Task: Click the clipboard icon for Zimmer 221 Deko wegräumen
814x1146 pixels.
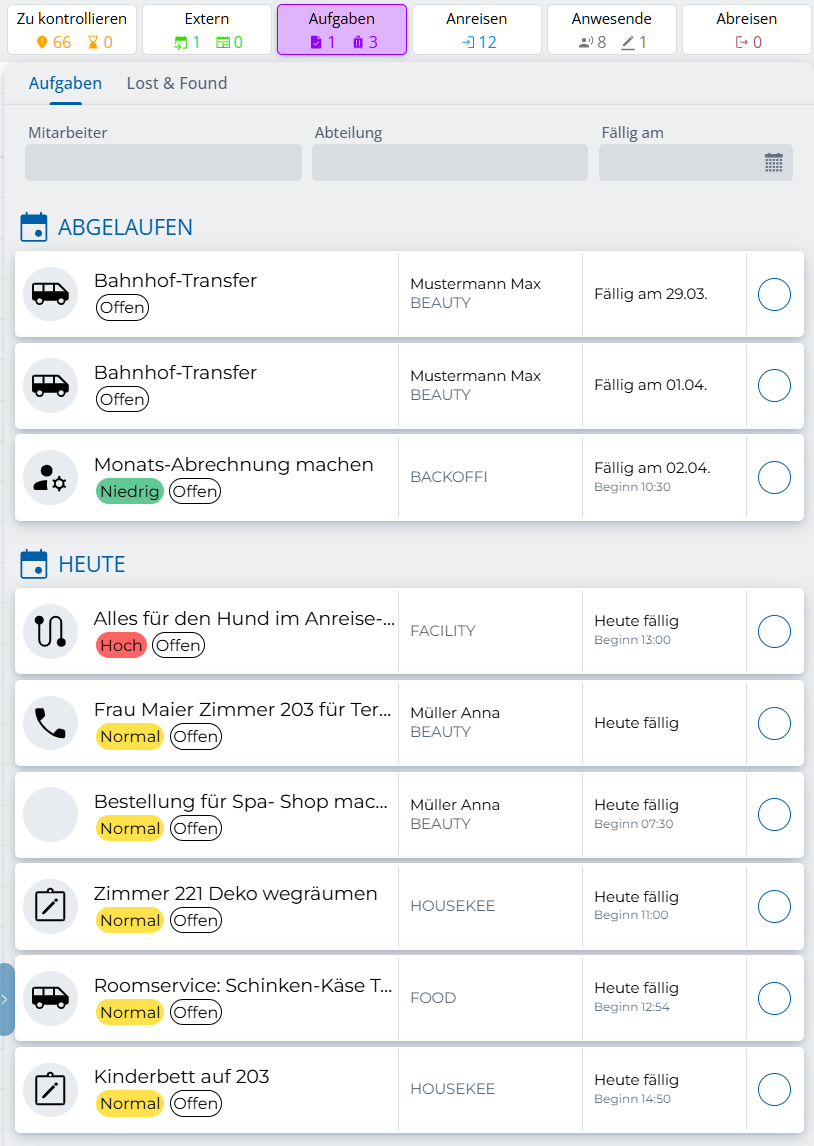Action: [50, 906]
